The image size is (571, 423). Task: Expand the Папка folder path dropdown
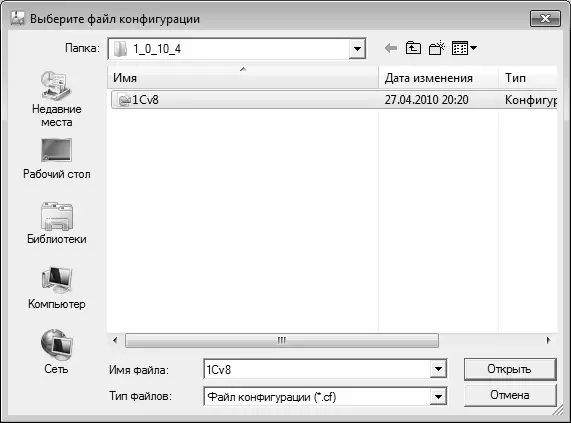pyautogui.click(x=357, y=49)
